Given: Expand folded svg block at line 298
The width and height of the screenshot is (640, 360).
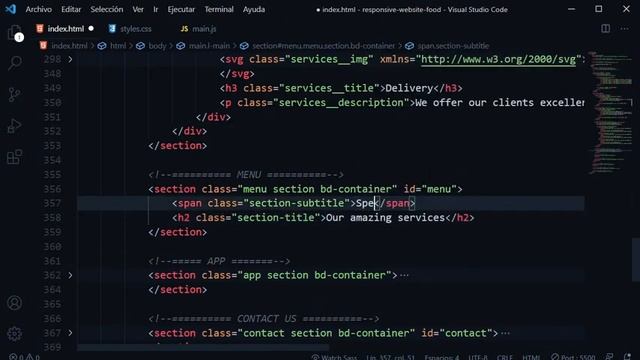Looking at the screenshot, I should pos(70,59).
